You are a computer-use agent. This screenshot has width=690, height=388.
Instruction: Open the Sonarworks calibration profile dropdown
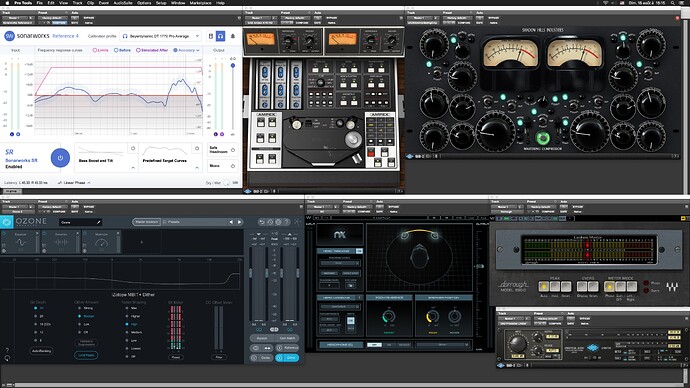pos(161,36)
